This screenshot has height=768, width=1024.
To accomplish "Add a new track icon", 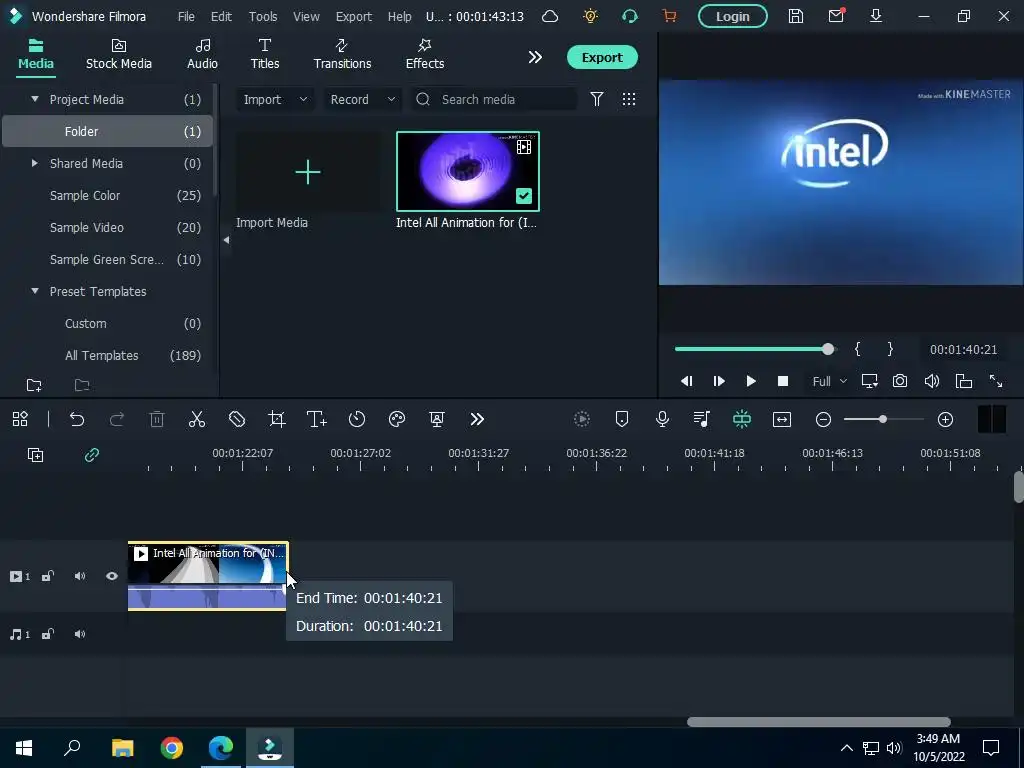I will [35, 455].
